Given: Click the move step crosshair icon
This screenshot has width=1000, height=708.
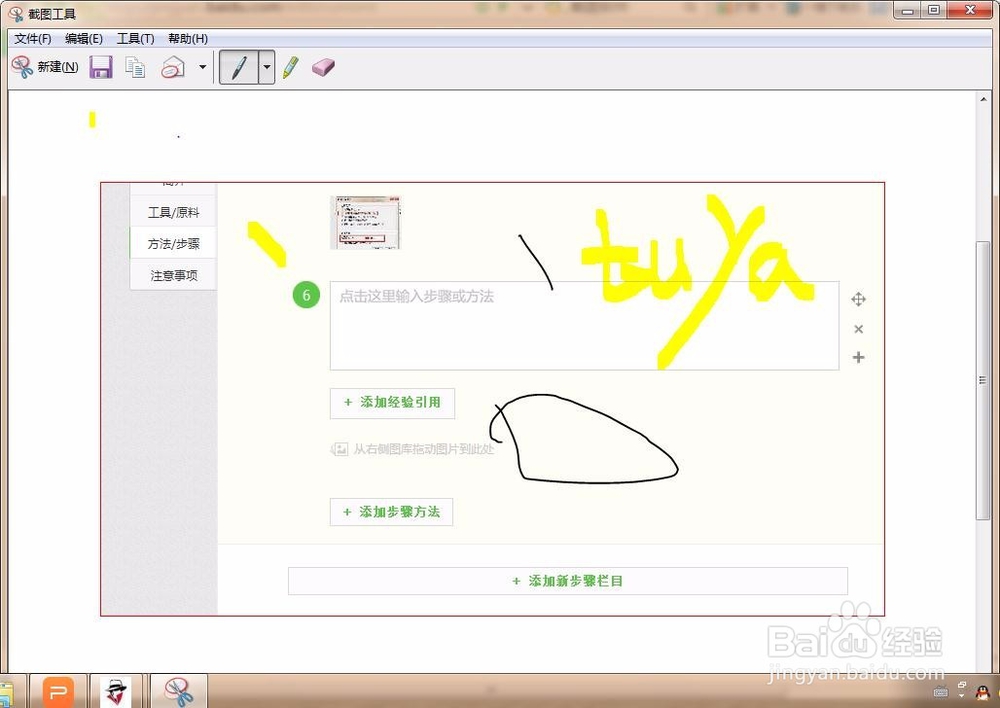Looking at the screenshot, I should 858,299.
